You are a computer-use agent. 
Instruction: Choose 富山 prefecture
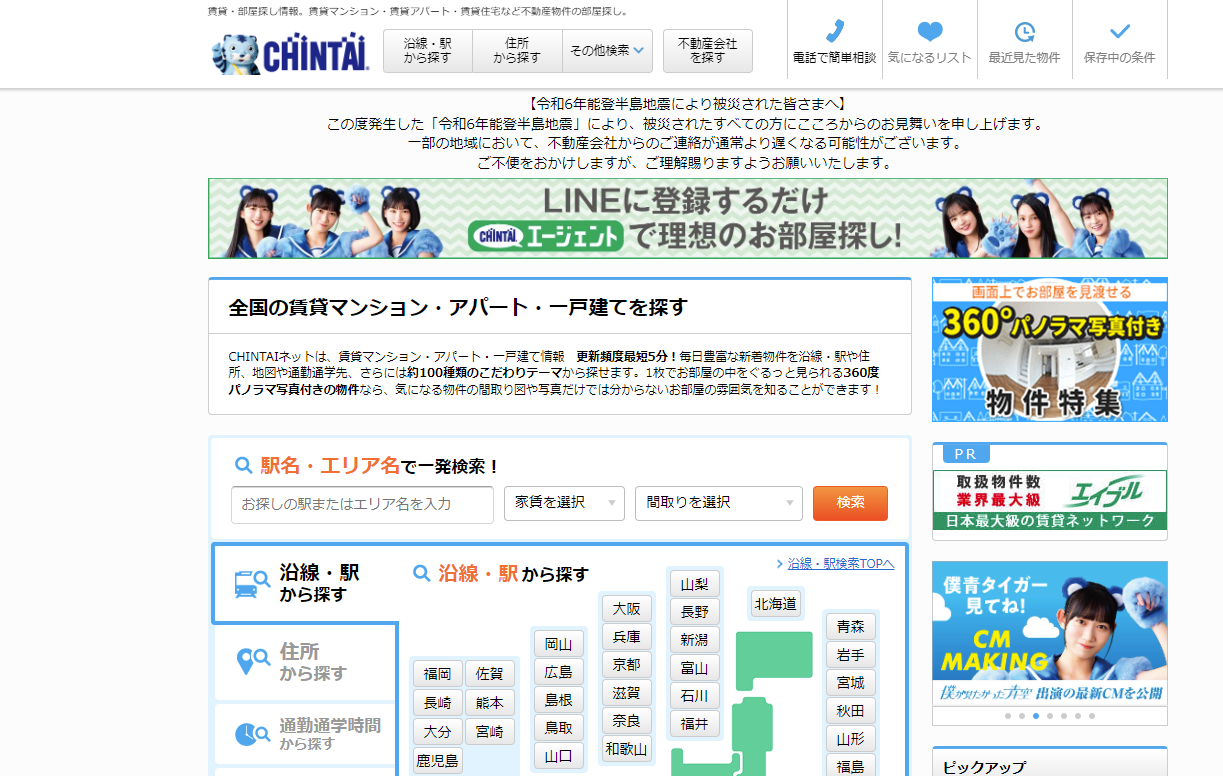click(694, 668)
